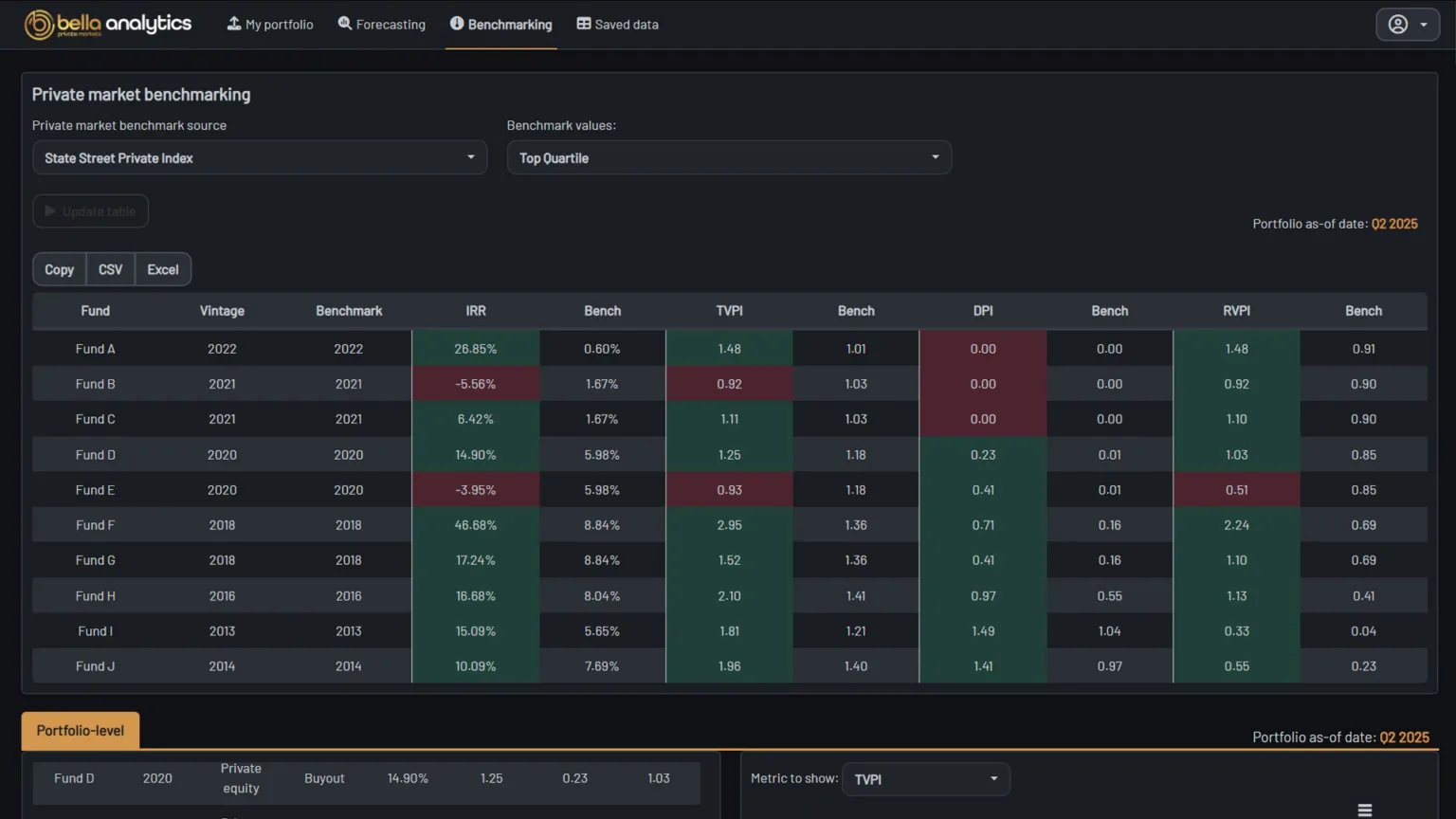
Task: Click Fund E's RVPI value 0.51
Action: (1236, 490)
